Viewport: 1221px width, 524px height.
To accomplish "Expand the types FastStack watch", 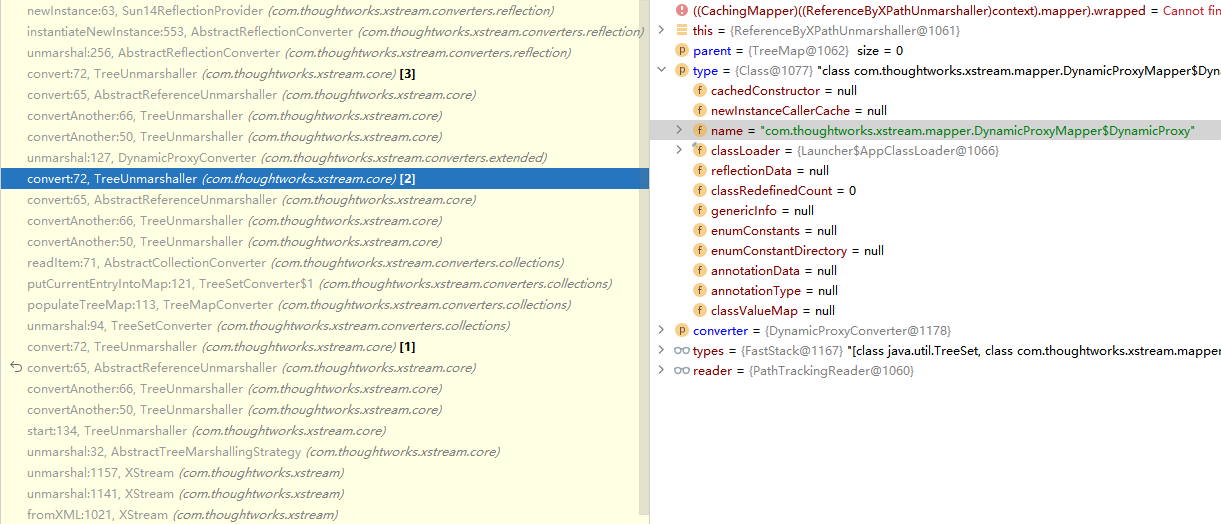I will click(x=661, y=350).
